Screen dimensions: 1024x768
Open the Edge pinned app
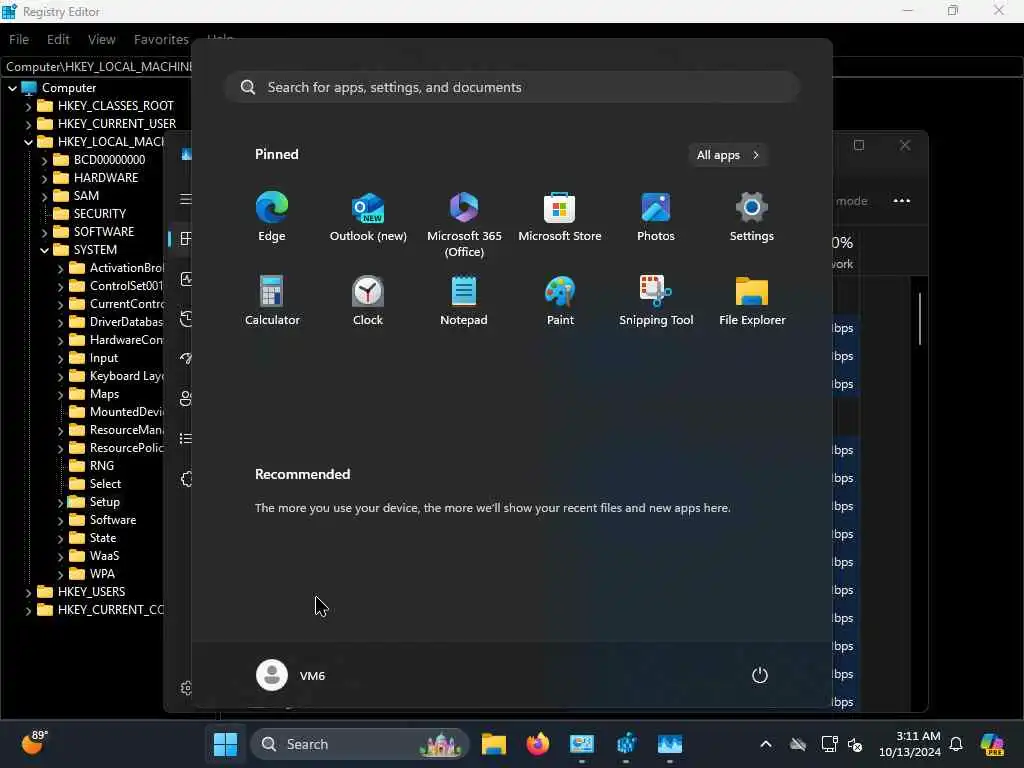[272, 217]
